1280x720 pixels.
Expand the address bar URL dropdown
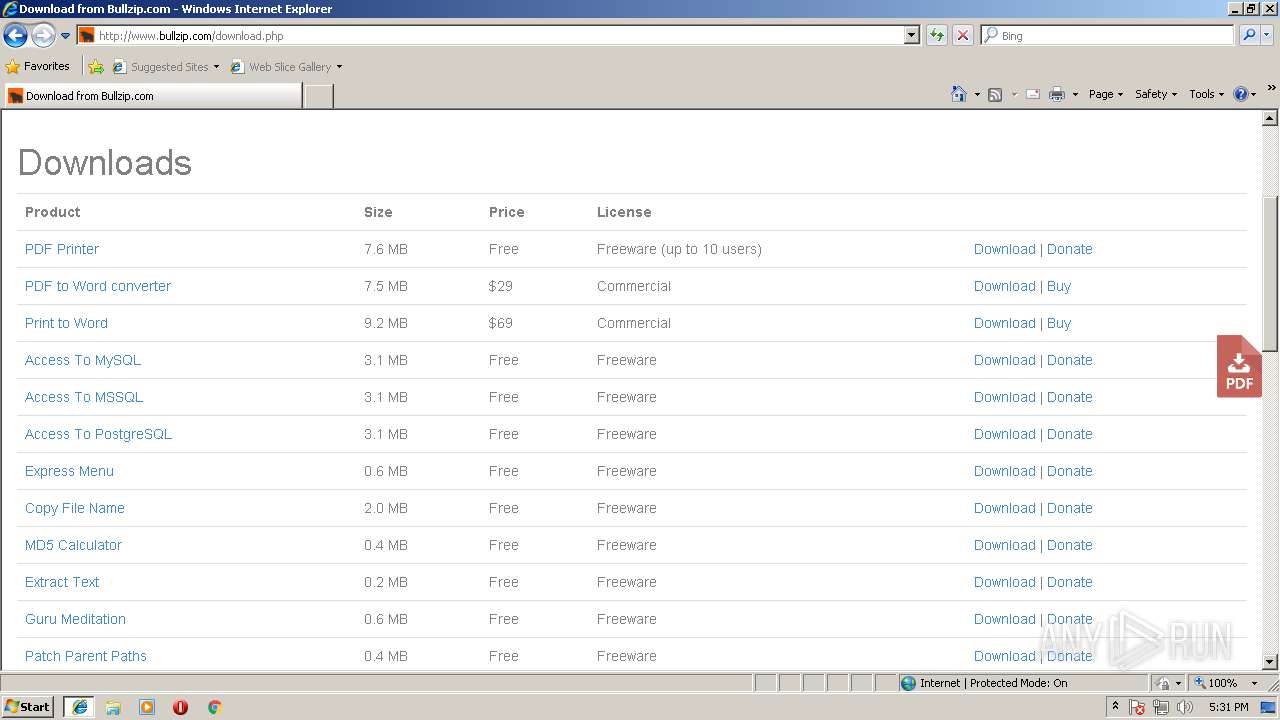pyautogui.click(x=911, y=35)
